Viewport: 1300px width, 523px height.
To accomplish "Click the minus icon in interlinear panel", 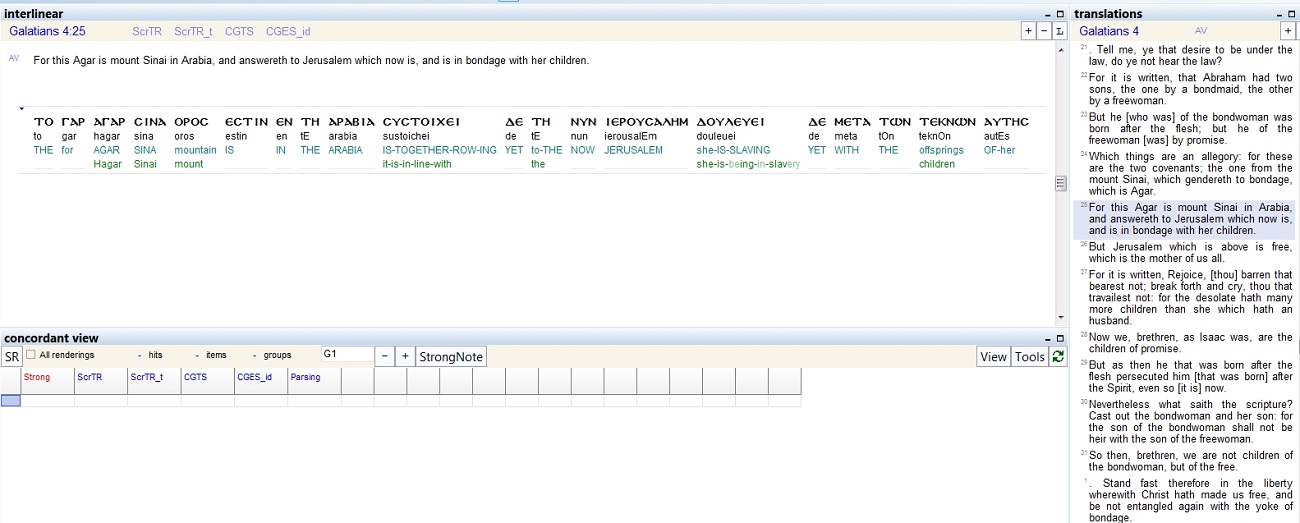I will (1043, 31).
